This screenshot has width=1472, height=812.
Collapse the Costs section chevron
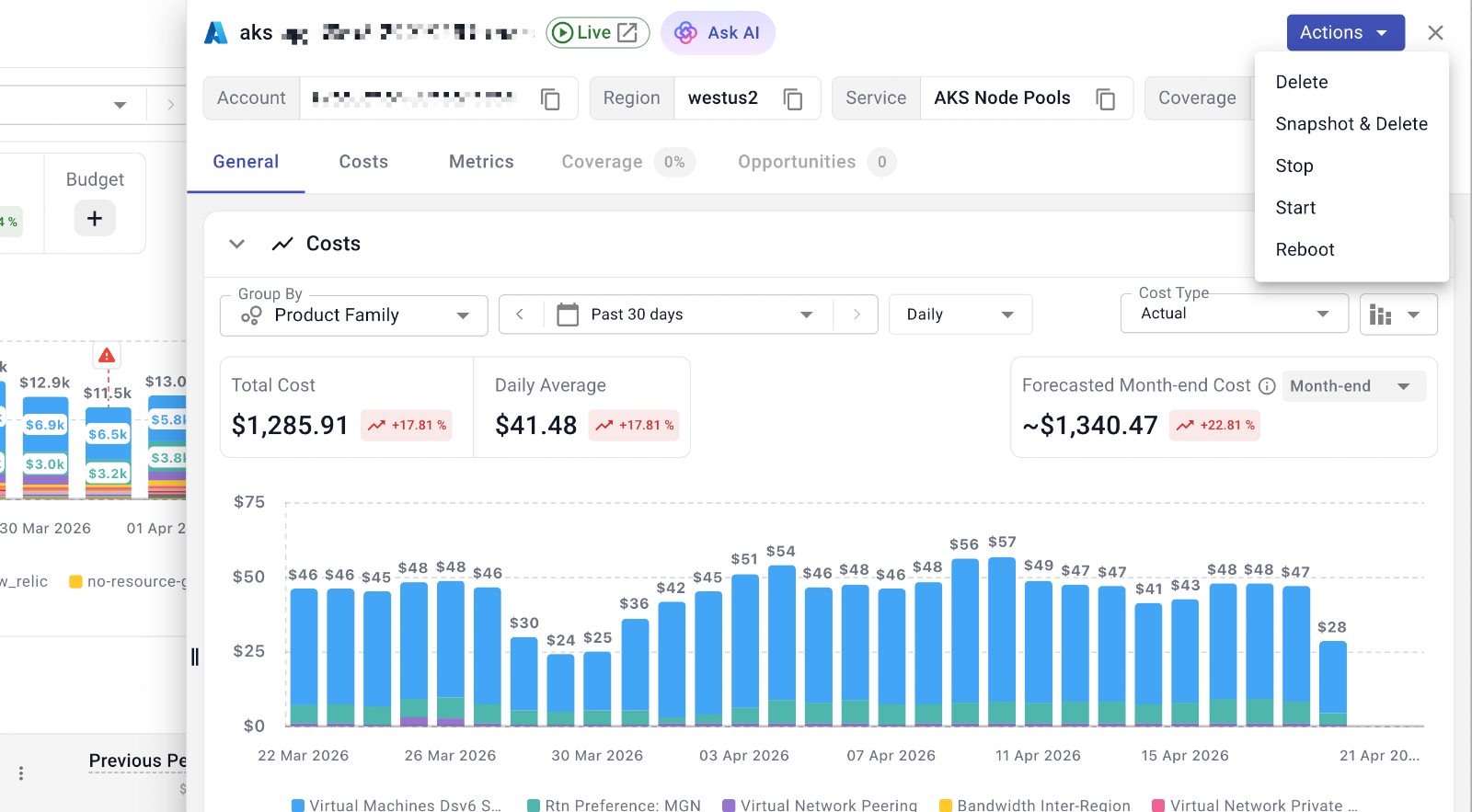pyautogui.click(x=237, y=244)
